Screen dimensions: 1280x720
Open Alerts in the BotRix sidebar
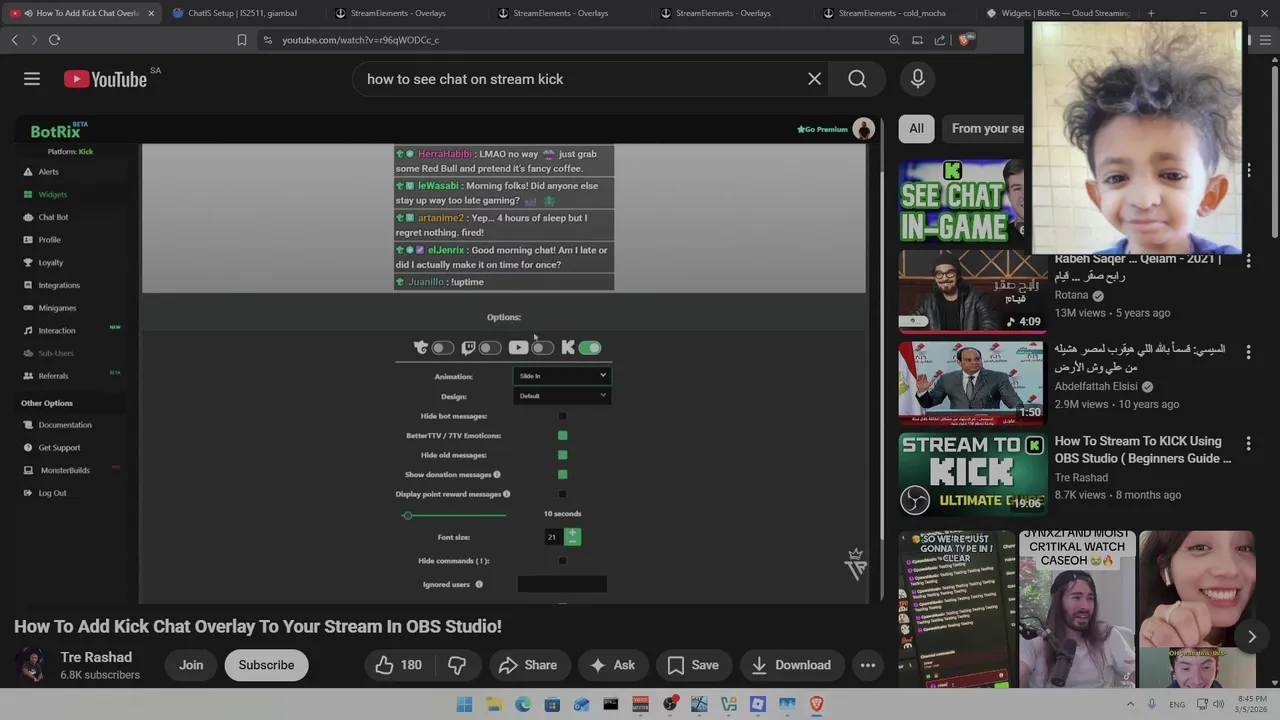[x=48, y=172]
